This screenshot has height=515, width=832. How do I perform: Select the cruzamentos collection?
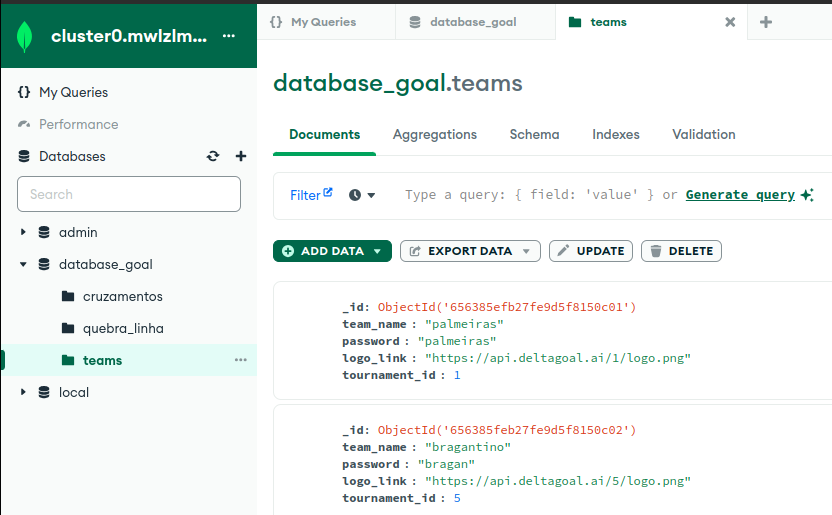pos(122,296)
